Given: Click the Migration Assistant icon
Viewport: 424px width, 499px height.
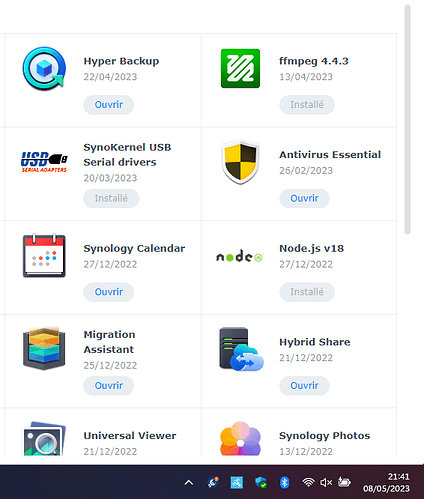Looking at the screenshot, I should point(44,348).
